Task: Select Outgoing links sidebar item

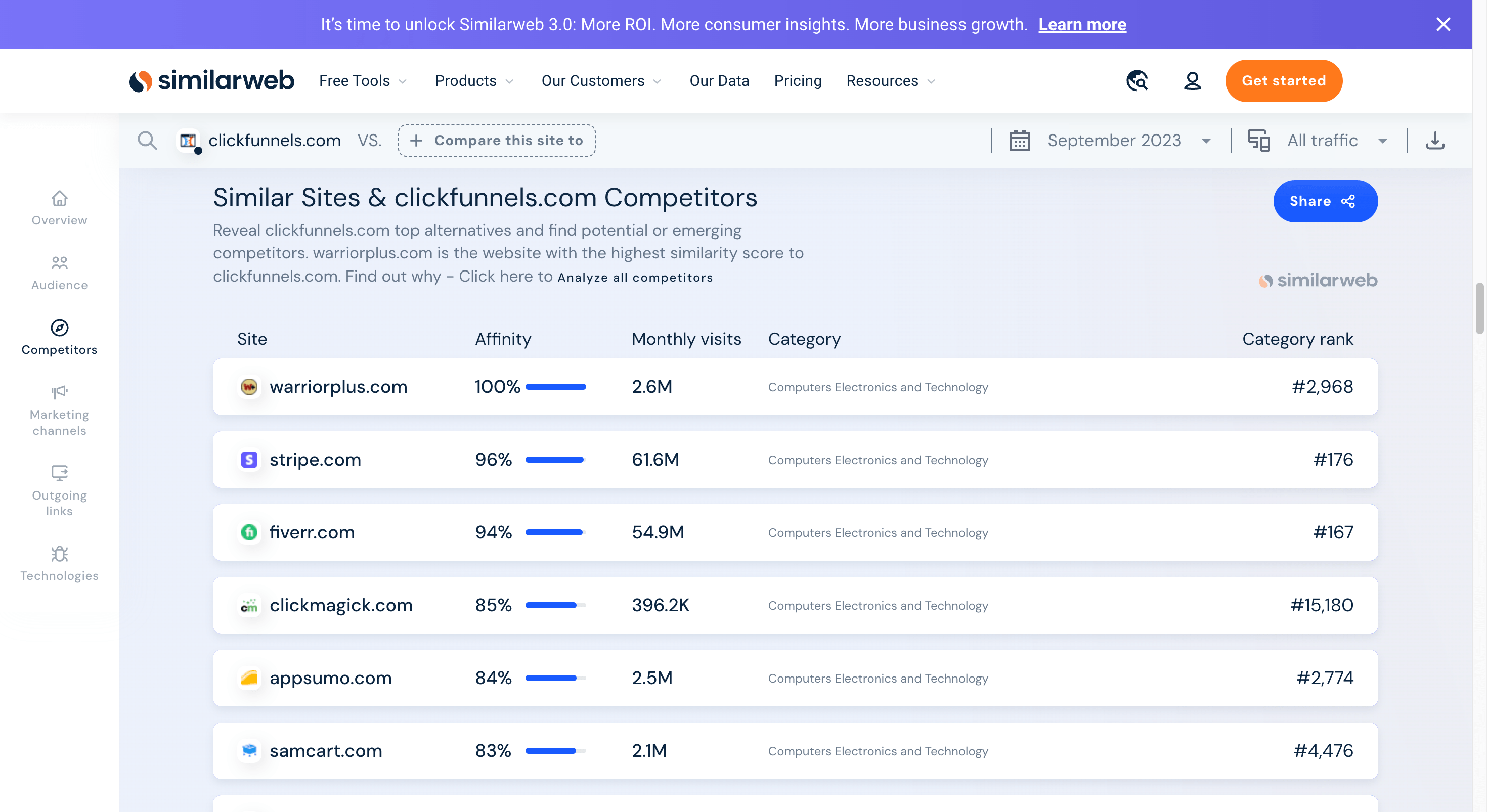Action: (x=60, y=491)
